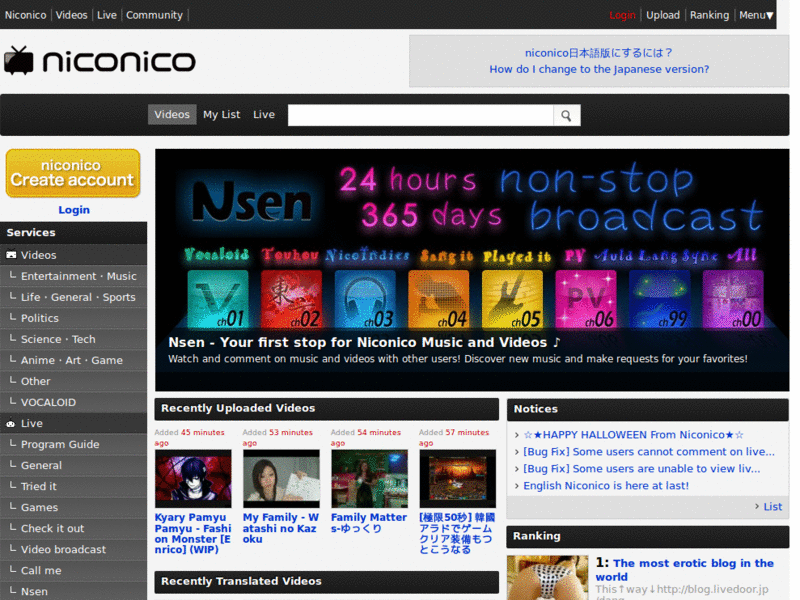Open Auld Lang Syne channel ch99 tile
The height and width of the screenshot is (600, 800).
(659, 299)
